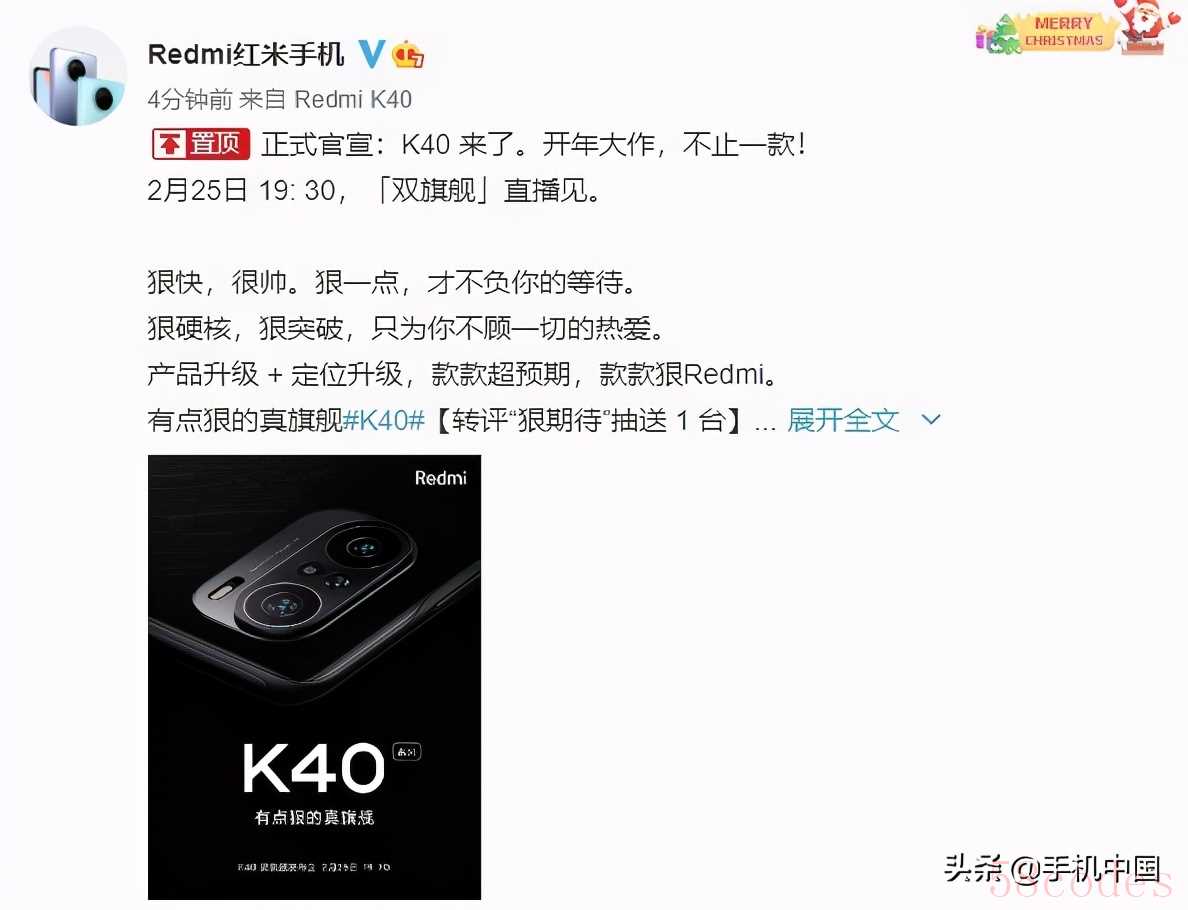Open the #K40# hashtag topic
Image resolution: width=1188 pixels, height=910 pixels.
tap(383, 420)
